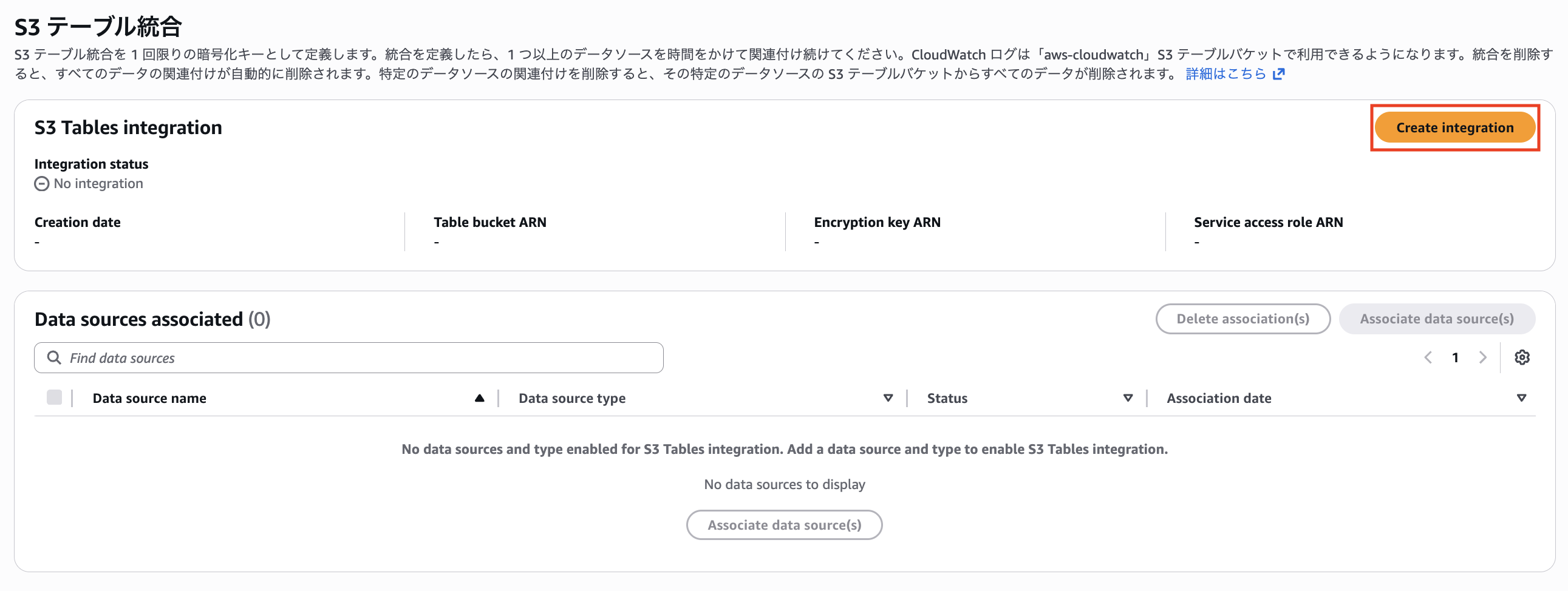Click the Status column header
This screenshot has width=1568, height=591.
[947, 398]
